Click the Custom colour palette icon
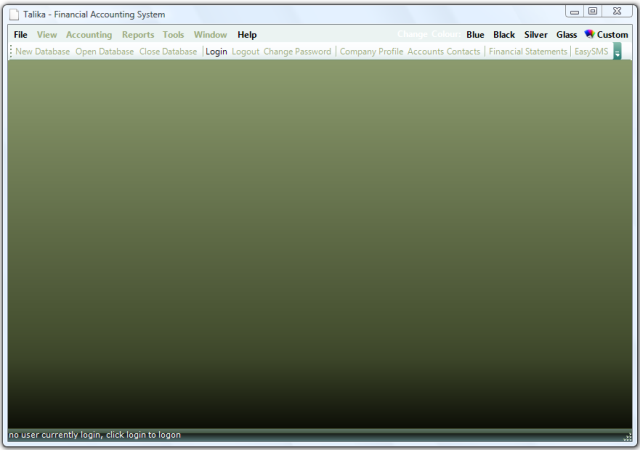The width and height of the screenshot is (640, 450). click(589, 34)
